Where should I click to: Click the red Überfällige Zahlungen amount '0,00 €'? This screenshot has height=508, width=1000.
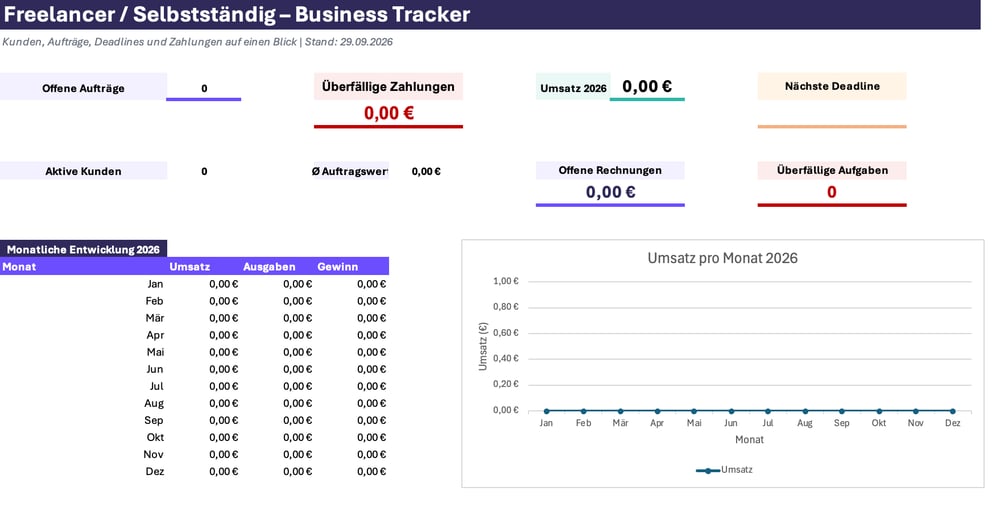(388, 113)
